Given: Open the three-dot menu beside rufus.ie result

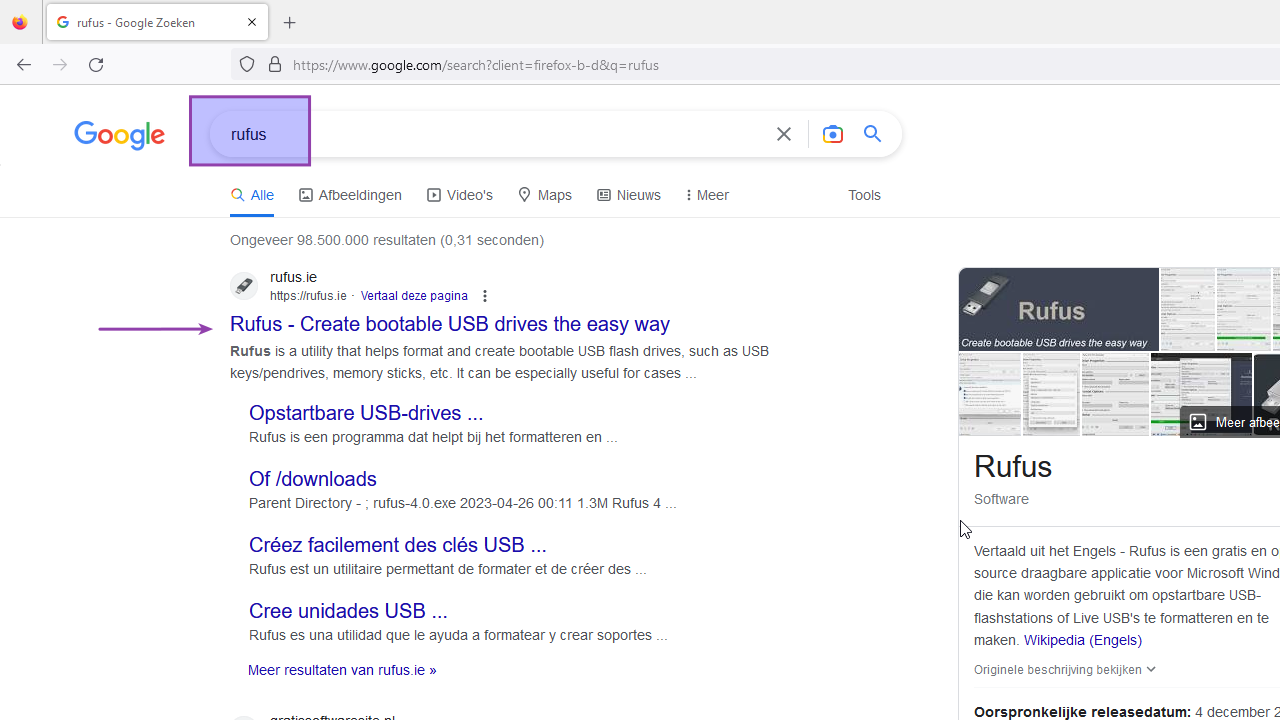Looking at the screenshot, I should point(485,296).
